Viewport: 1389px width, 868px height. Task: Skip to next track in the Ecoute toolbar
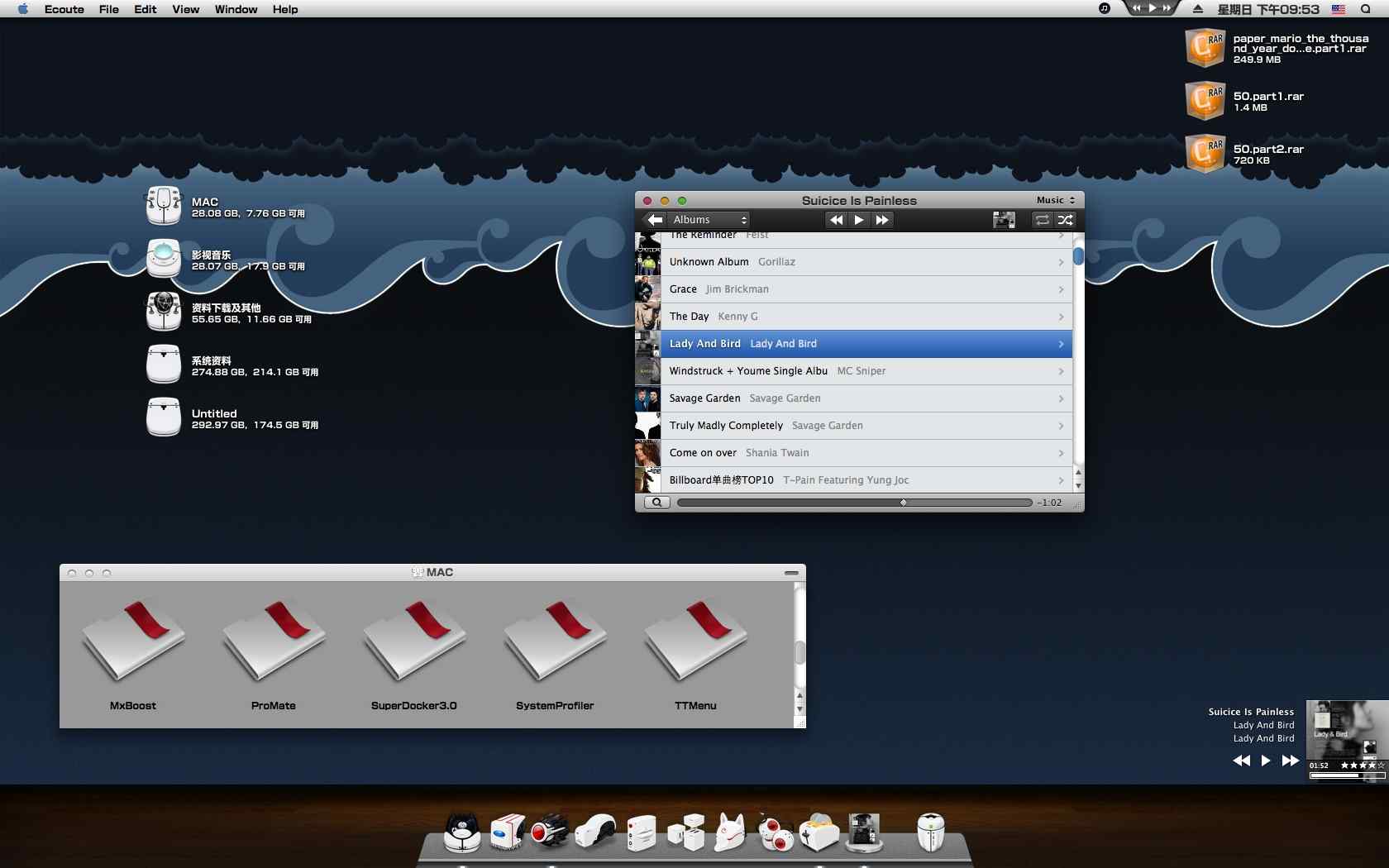pyautogui.click(x=882, y=220)
